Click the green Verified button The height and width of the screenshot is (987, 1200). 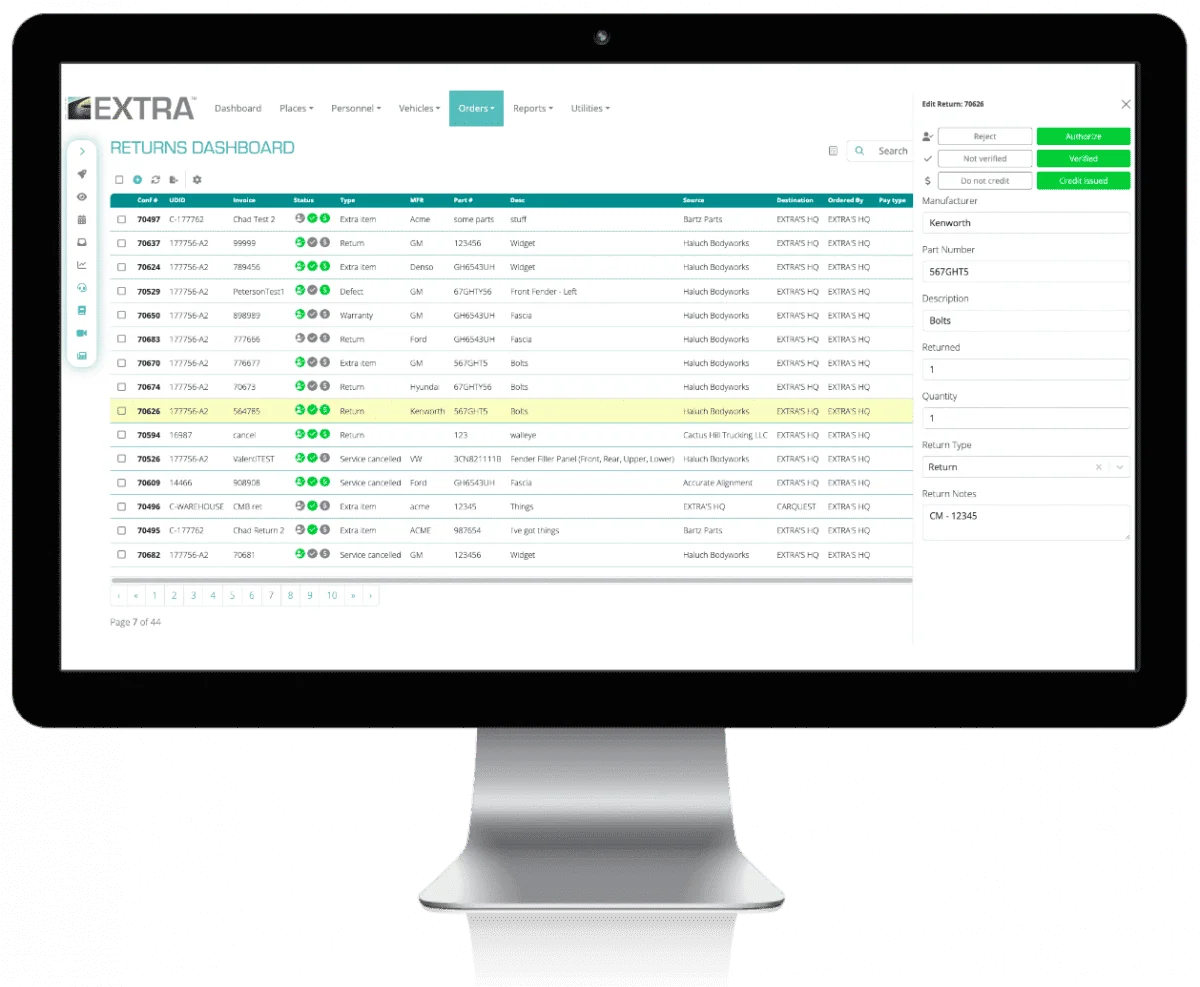[x=1083, y=158]
